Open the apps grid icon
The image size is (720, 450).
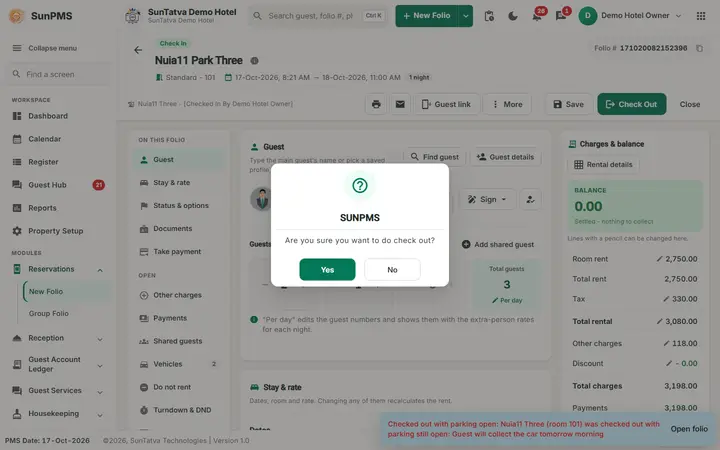[701, 16]
